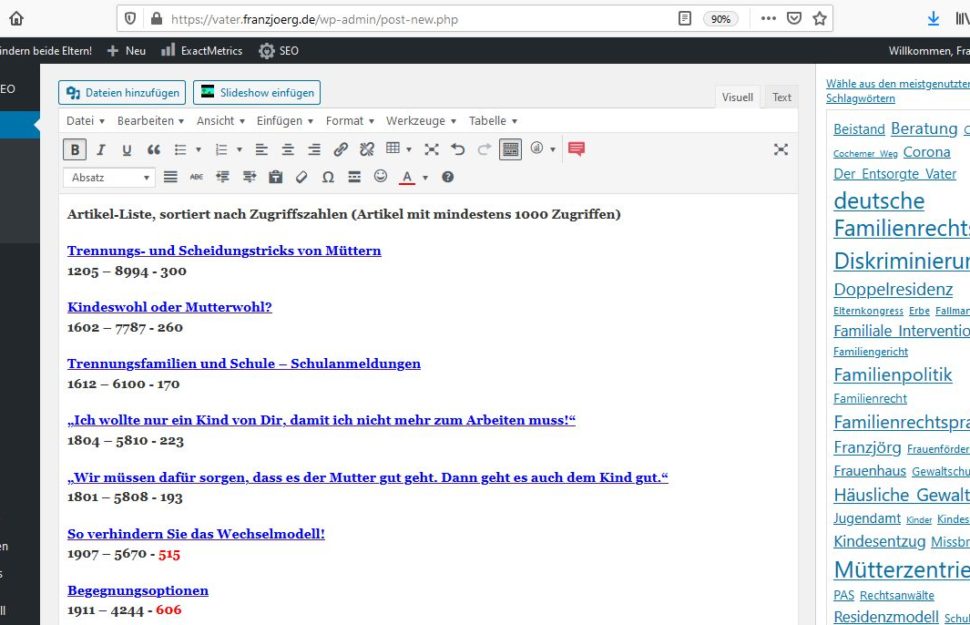
Task: Undo the last edit
Action: 458,149
